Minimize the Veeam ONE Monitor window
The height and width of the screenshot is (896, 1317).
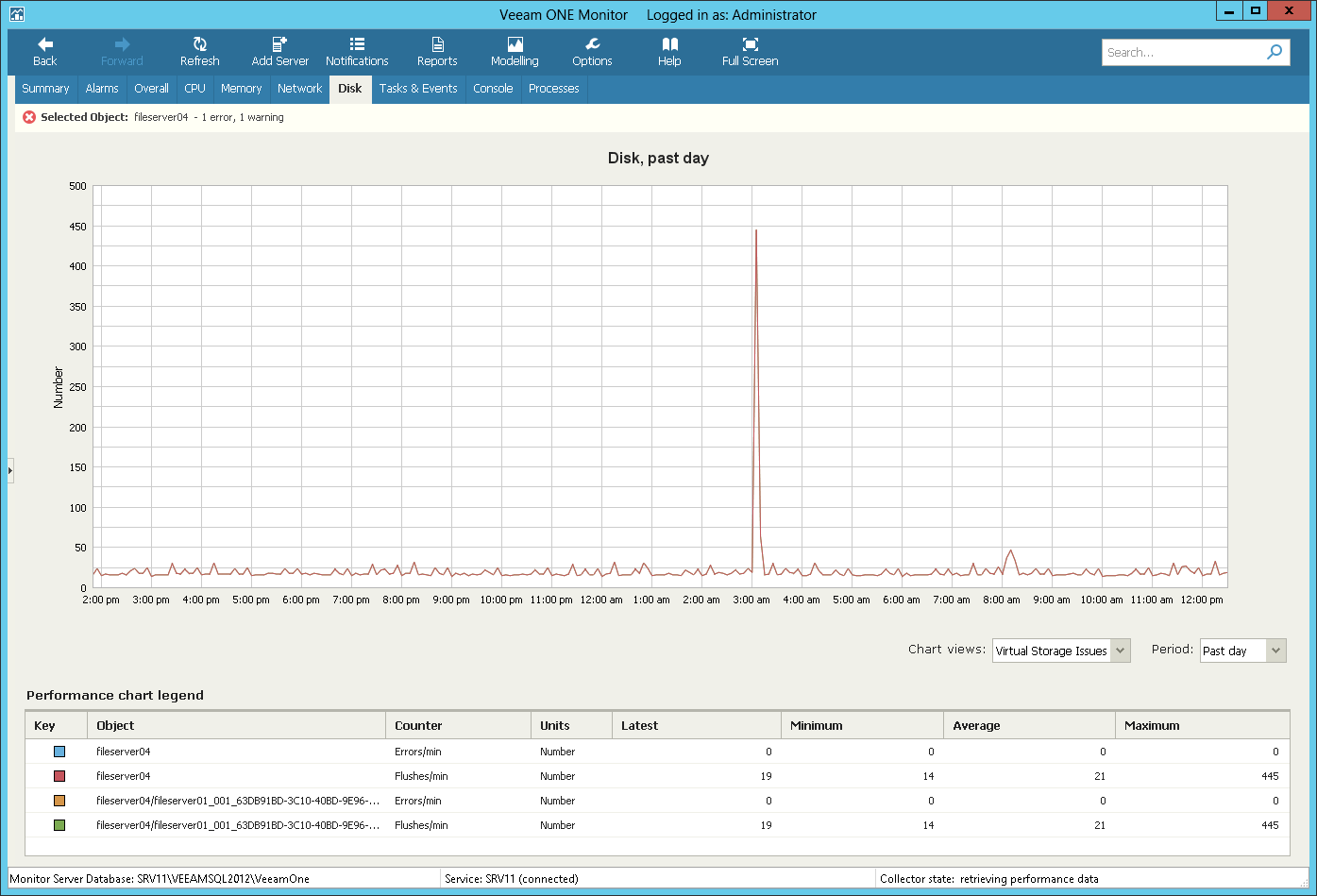point(1229,11)
